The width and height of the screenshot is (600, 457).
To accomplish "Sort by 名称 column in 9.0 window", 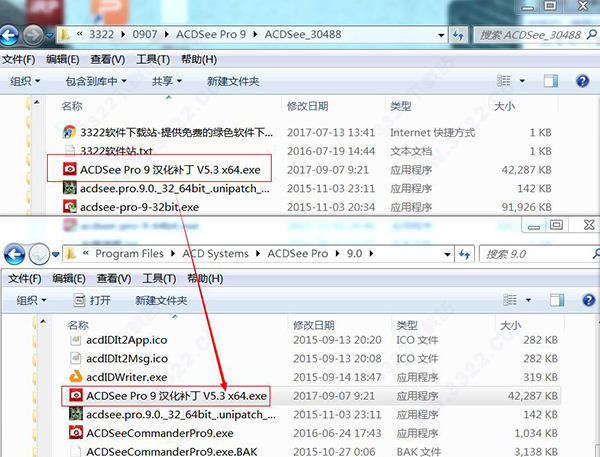I will pos(78,325).
